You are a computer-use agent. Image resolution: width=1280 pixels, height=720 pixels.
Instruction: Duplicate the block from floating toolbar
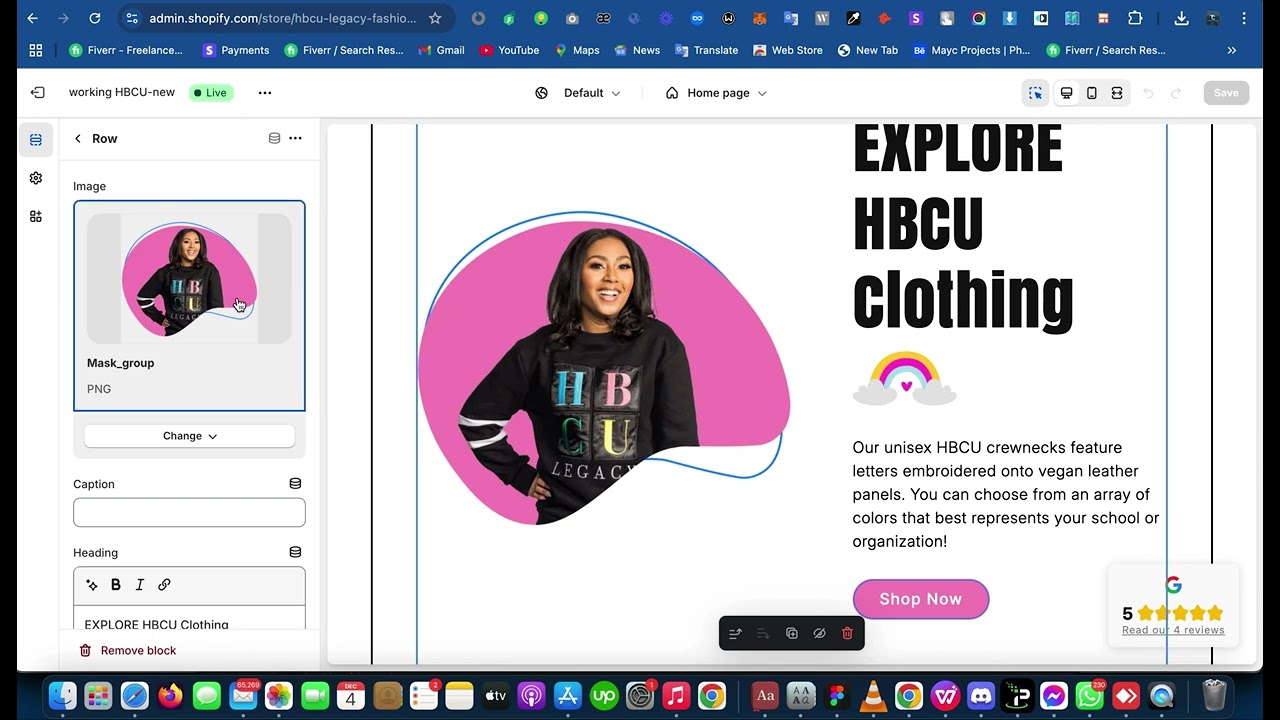791,633
